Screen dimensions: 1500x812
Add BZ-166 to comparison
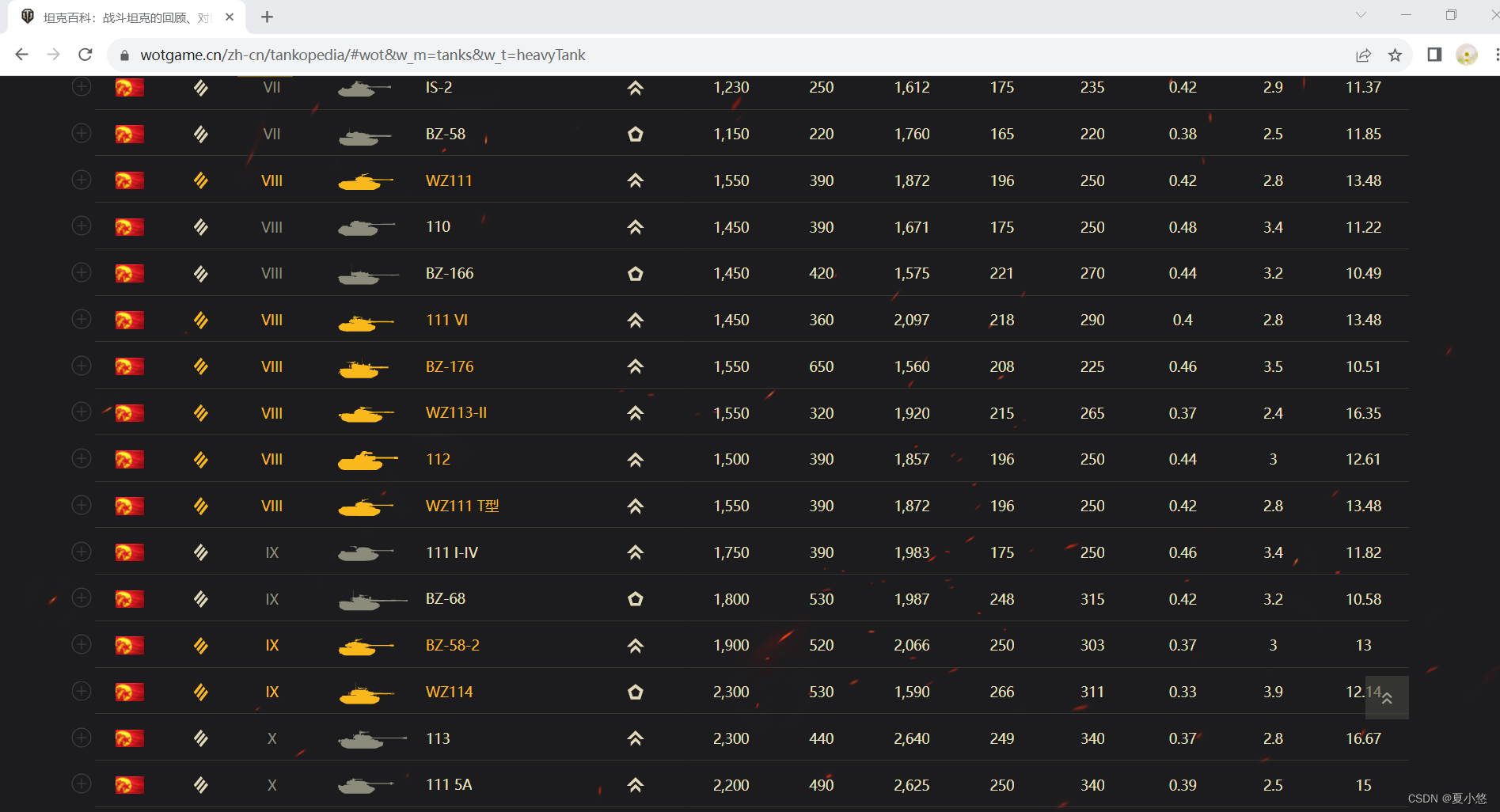[82, 273]
